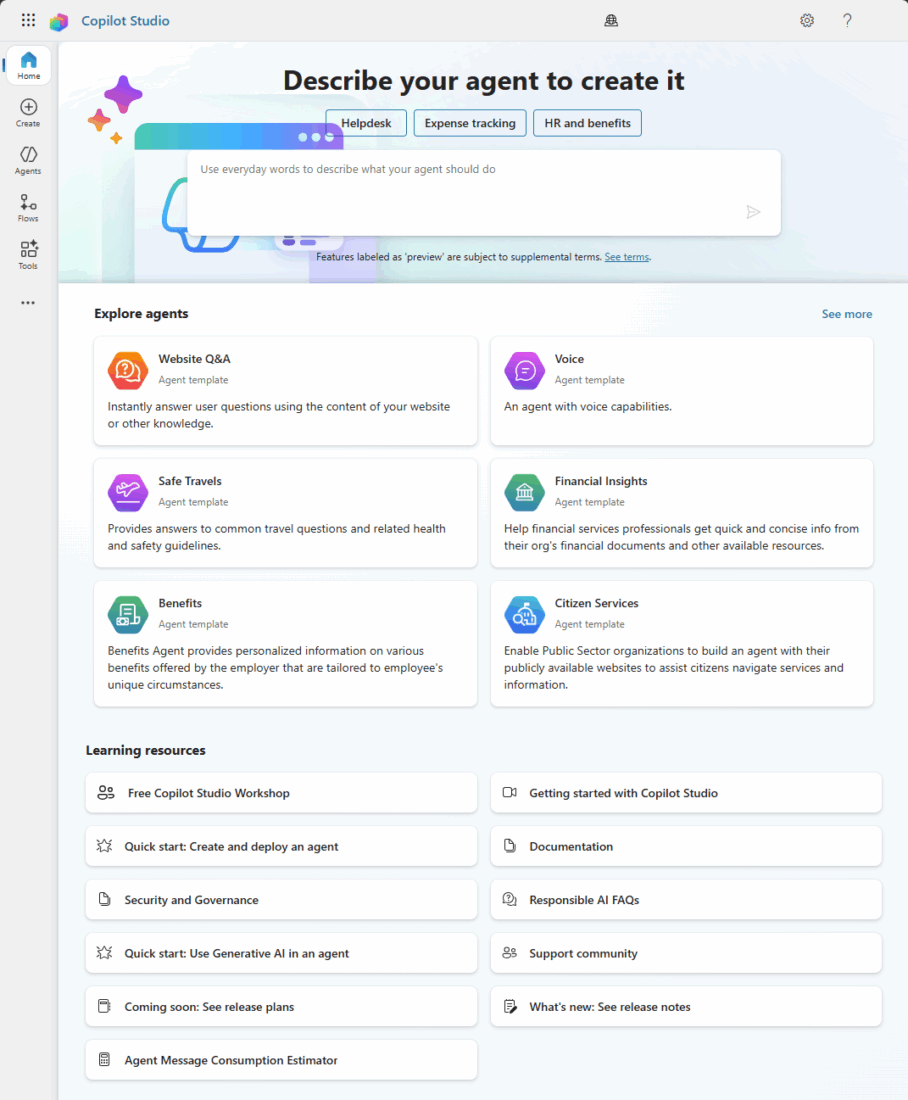Image resolution: width=908 pixels, height=1100 pixels.
Task: Open the Responsible AI FAQs resource
Action: (x=685, y=900)
